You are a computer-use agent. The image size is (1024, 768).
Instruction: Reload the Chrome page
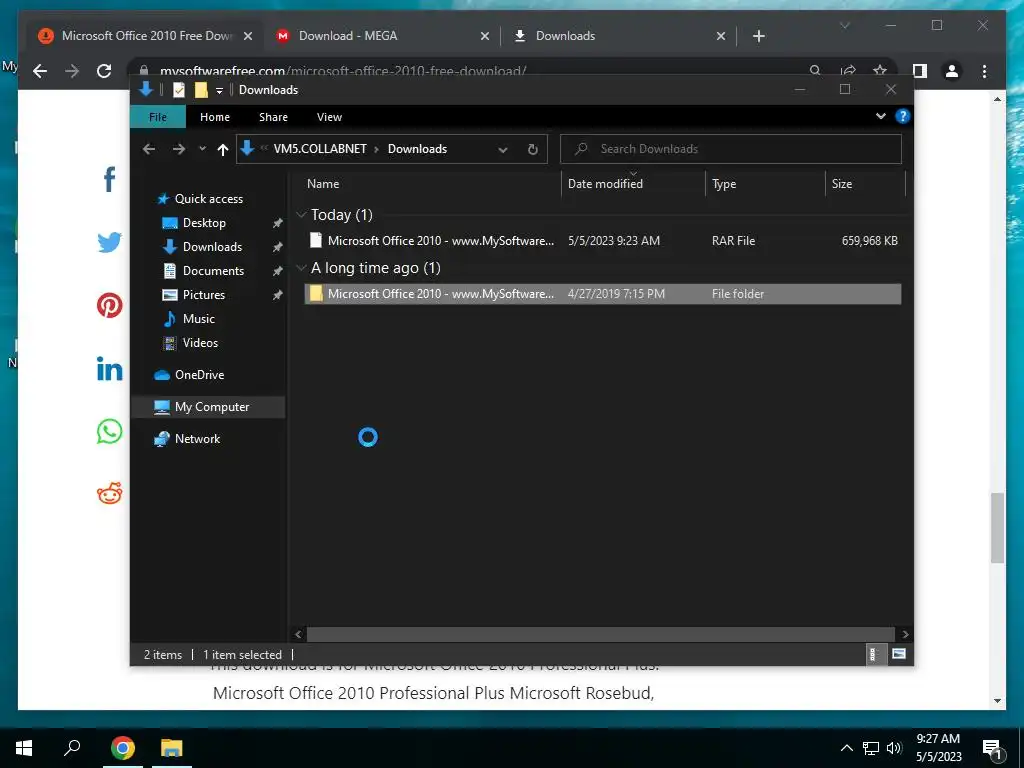[104, 71]
